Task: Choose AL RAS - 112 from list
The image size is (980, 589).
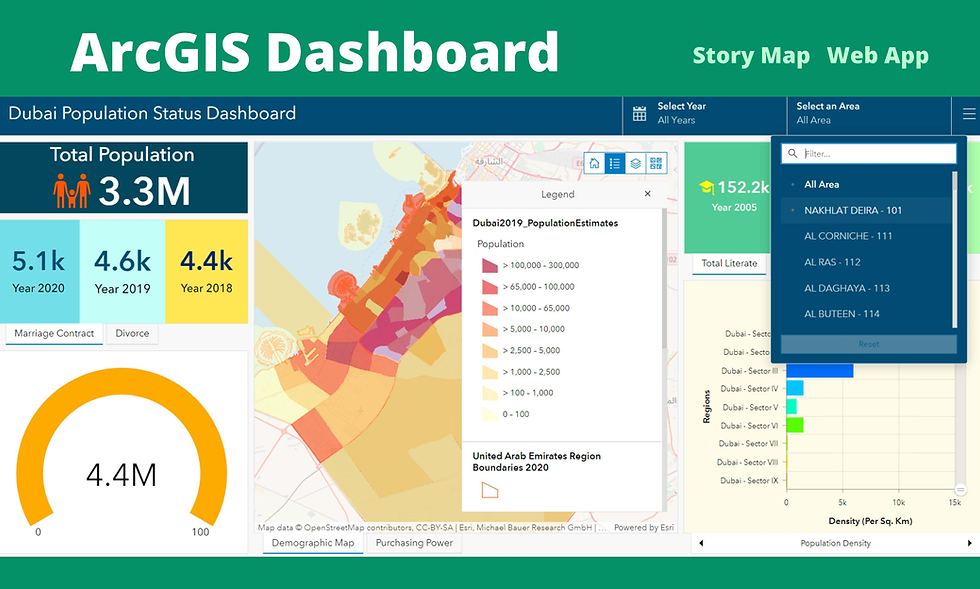Action: 866,262
